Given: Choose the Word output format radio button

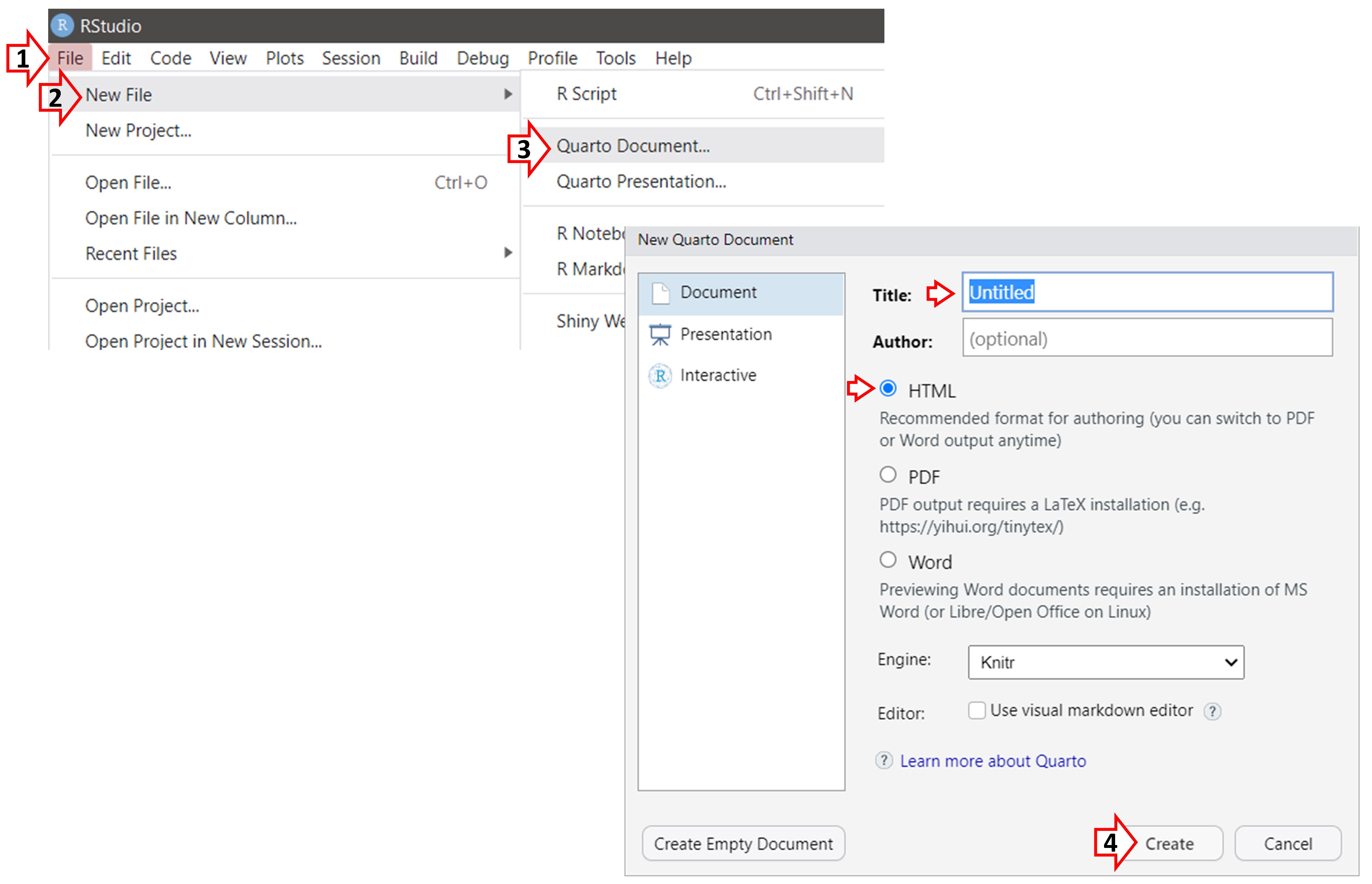Looking at the screenshot, I should pos(888,560).
